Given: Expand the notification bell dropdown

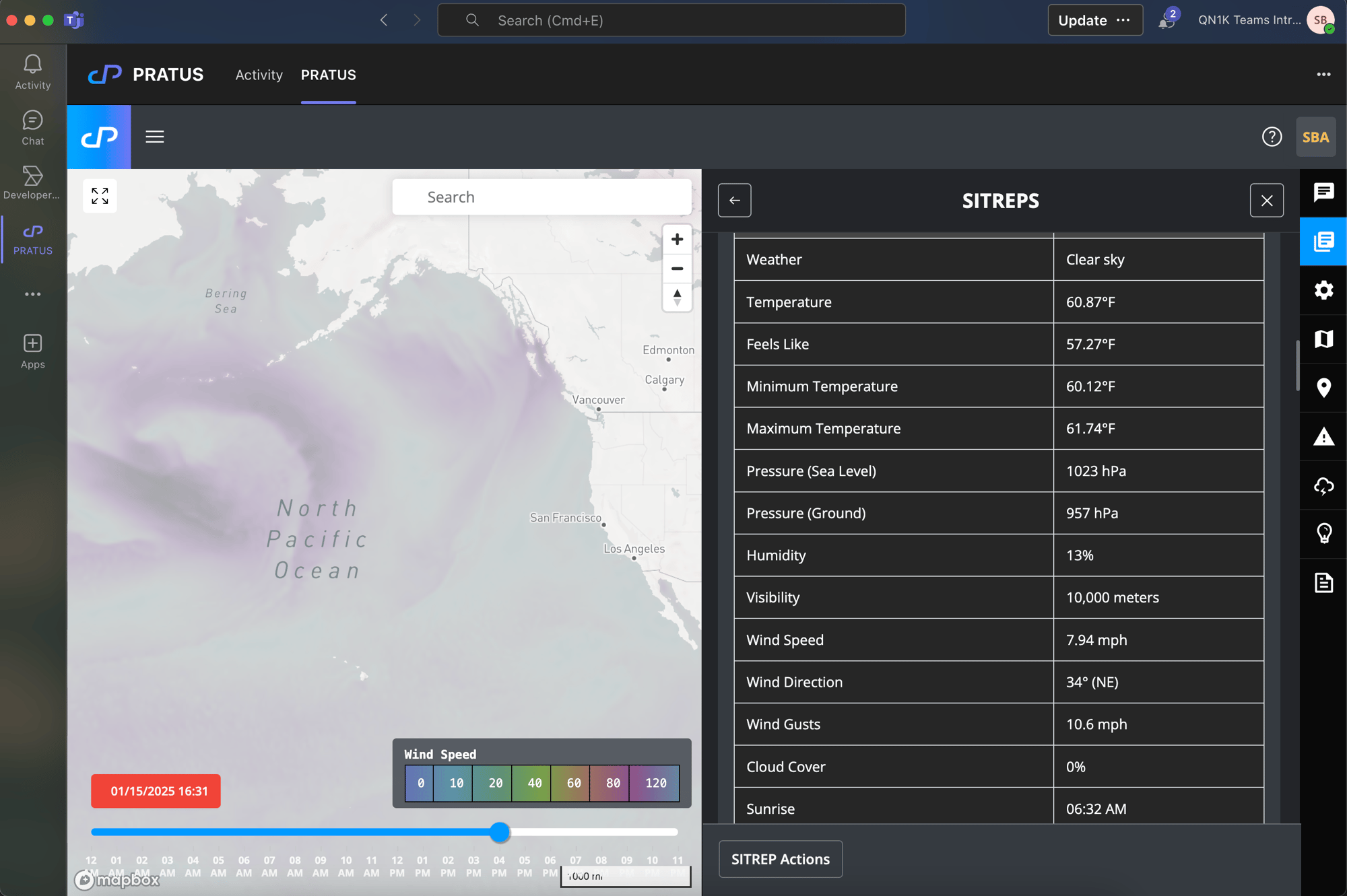Looking at the screenshot, I should [1163, 19].
